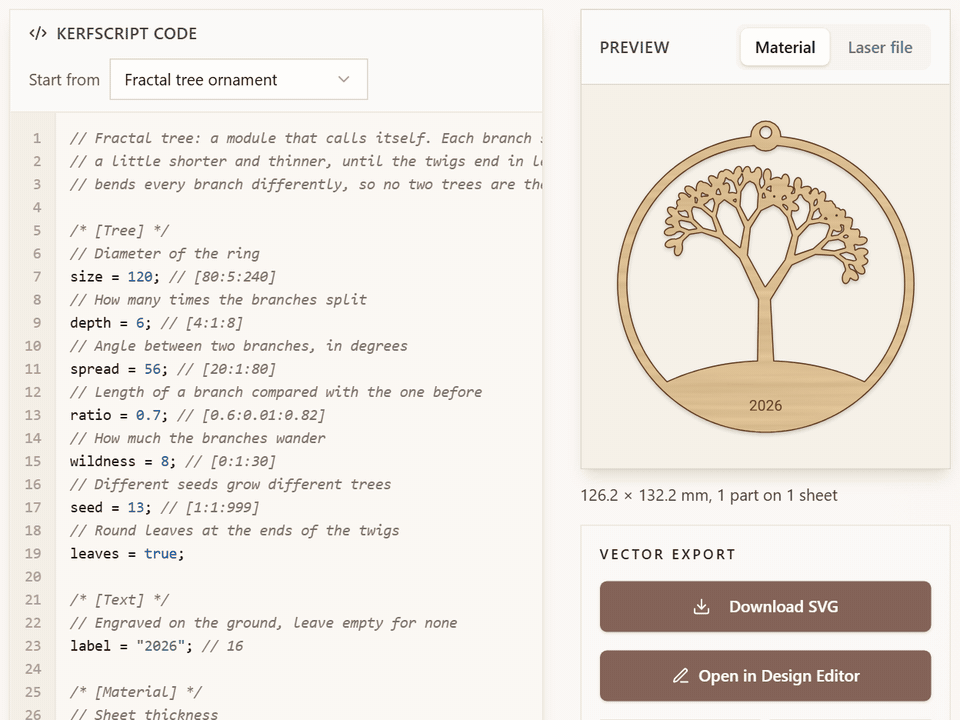Viewport: 960px width, 720px height.
Task: Click the chevron in Fractal tree ornament dropdown
Action: click(343, 80)
